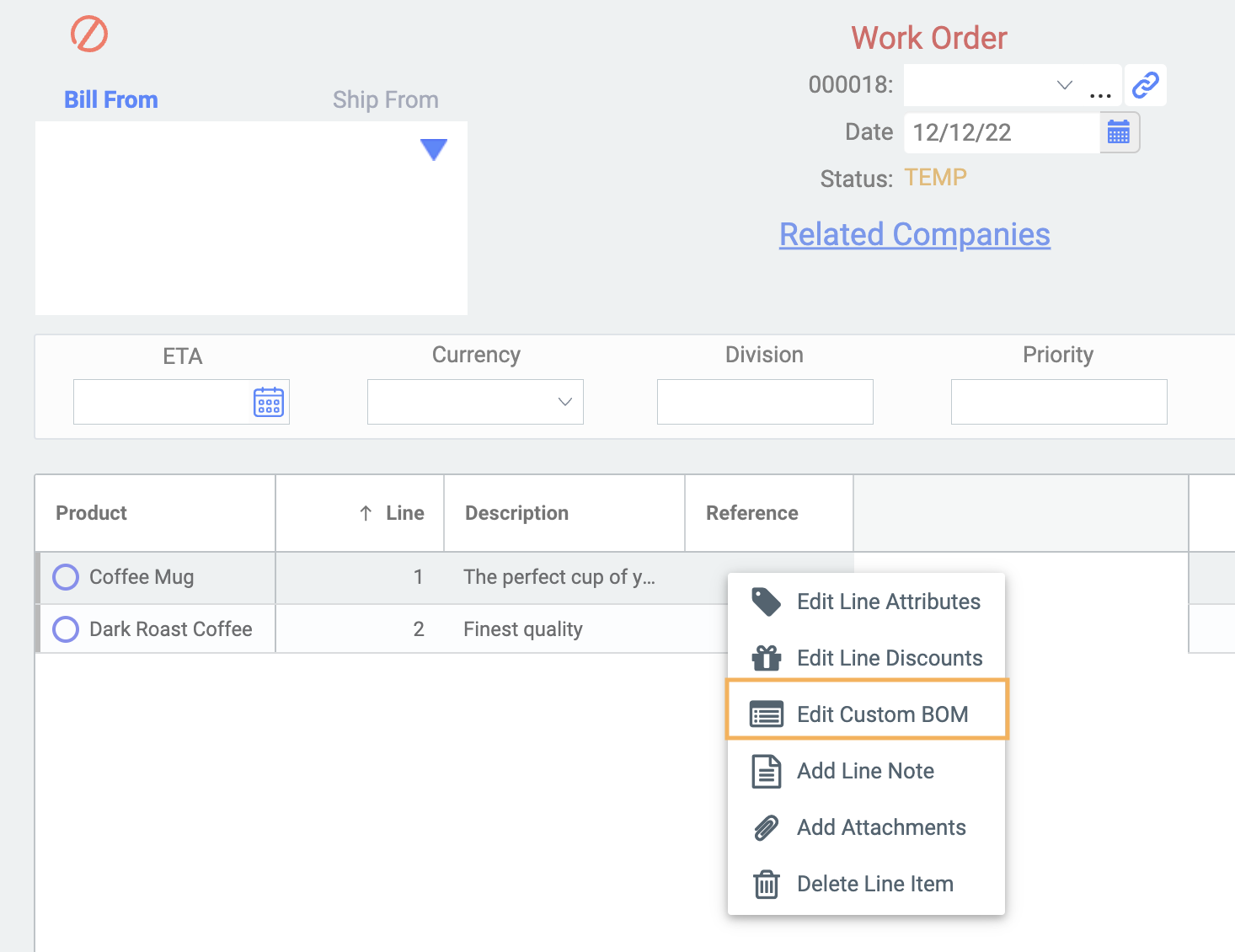Expand the address box blue triangle
This screenshot has height=952, width=1235.
coord(434,149)
